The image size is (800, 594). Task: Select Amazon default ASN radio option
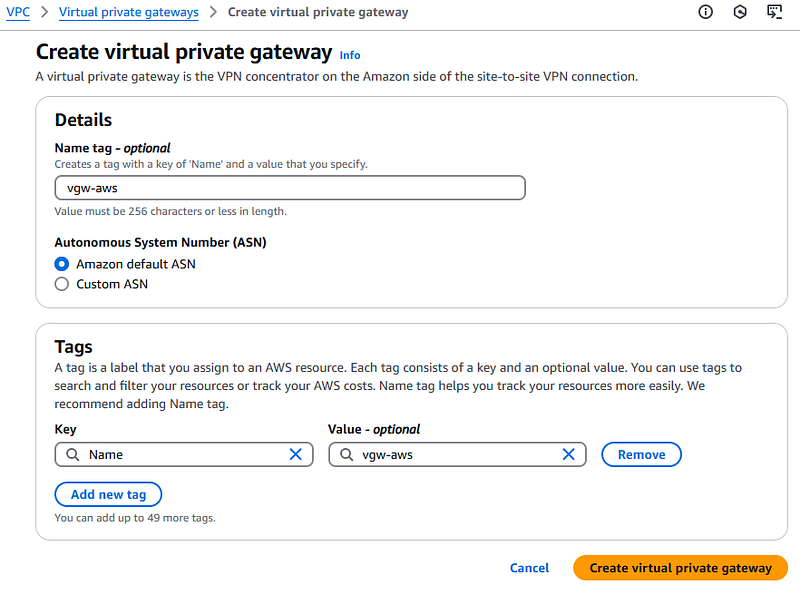62,264
